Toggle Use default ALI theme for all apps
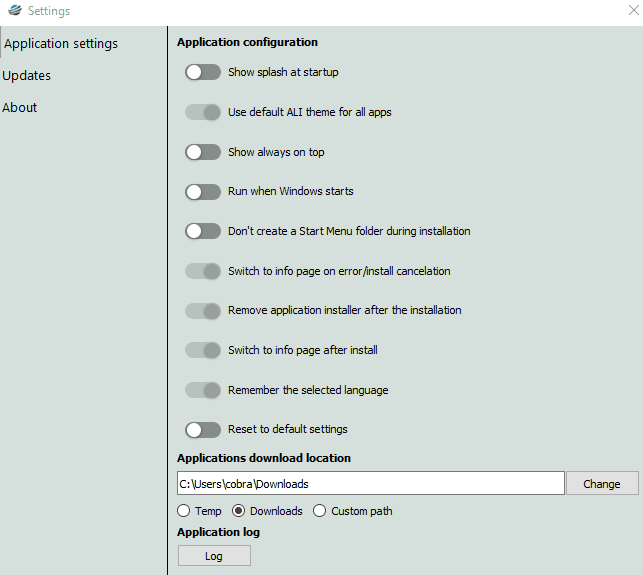643x575 pixels. [x=203, y=112]
